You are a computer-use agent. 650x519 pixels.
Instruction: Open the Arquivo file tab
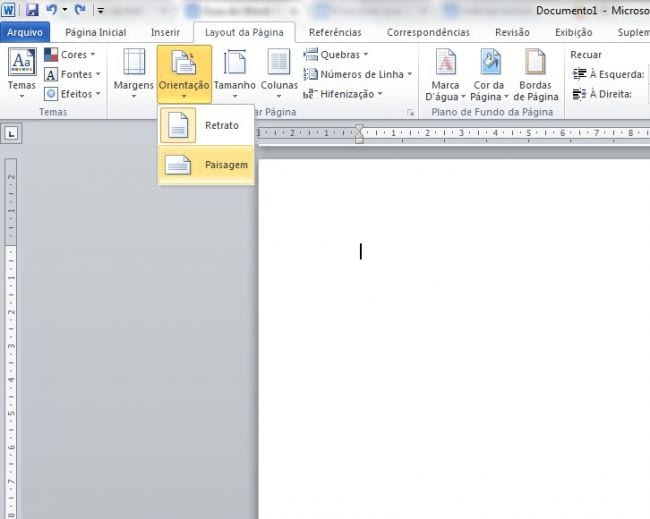tap(25, 32)
